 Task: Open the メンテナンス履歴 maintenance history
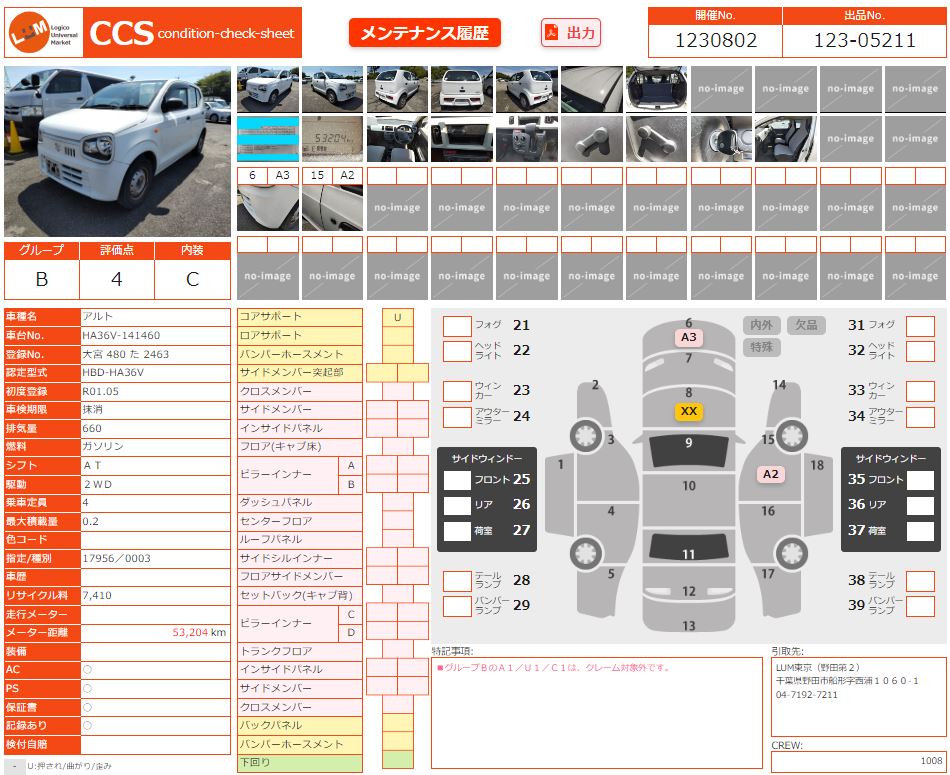click(424, 33)
